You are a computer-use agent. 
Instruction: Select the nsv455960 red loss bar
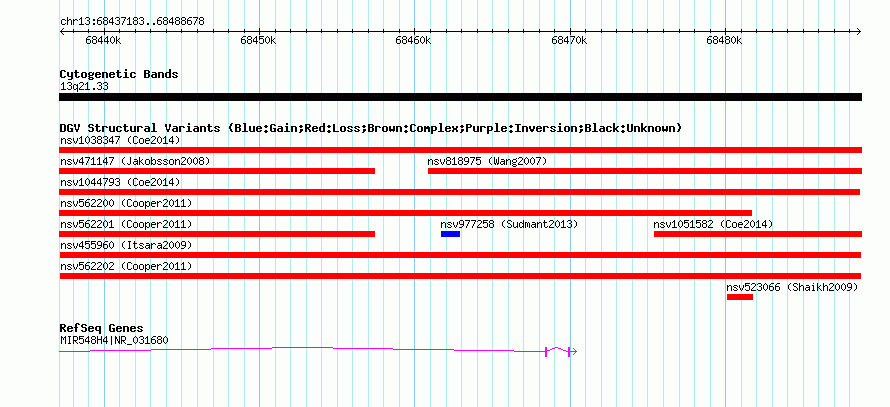coord(460,255)
